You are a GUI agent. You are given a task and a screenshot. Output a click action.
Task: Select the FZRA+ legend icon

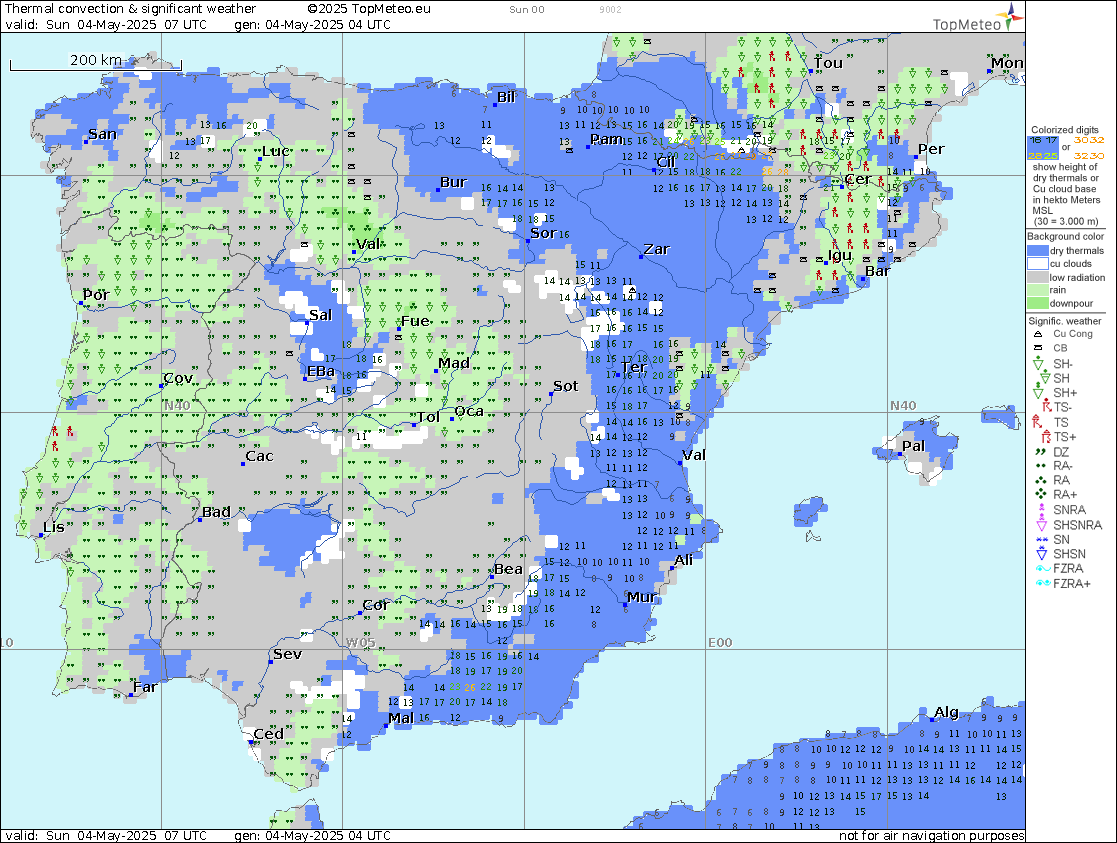1042,583
